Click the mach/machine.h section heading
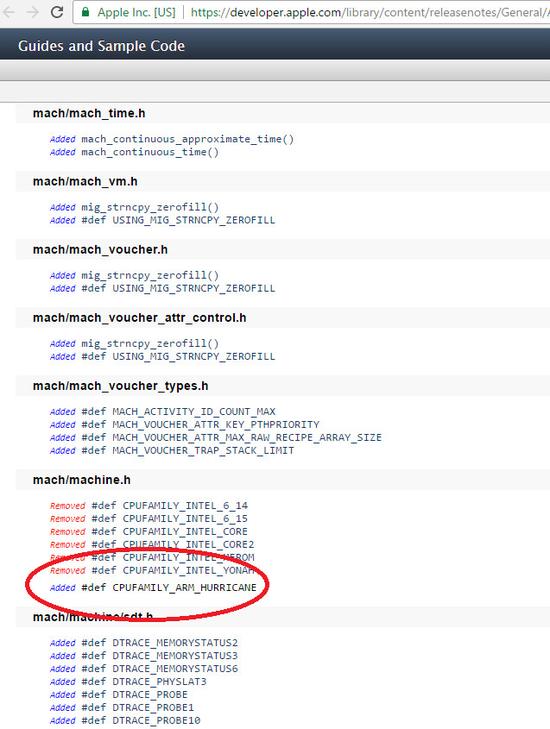 point(81,480)
